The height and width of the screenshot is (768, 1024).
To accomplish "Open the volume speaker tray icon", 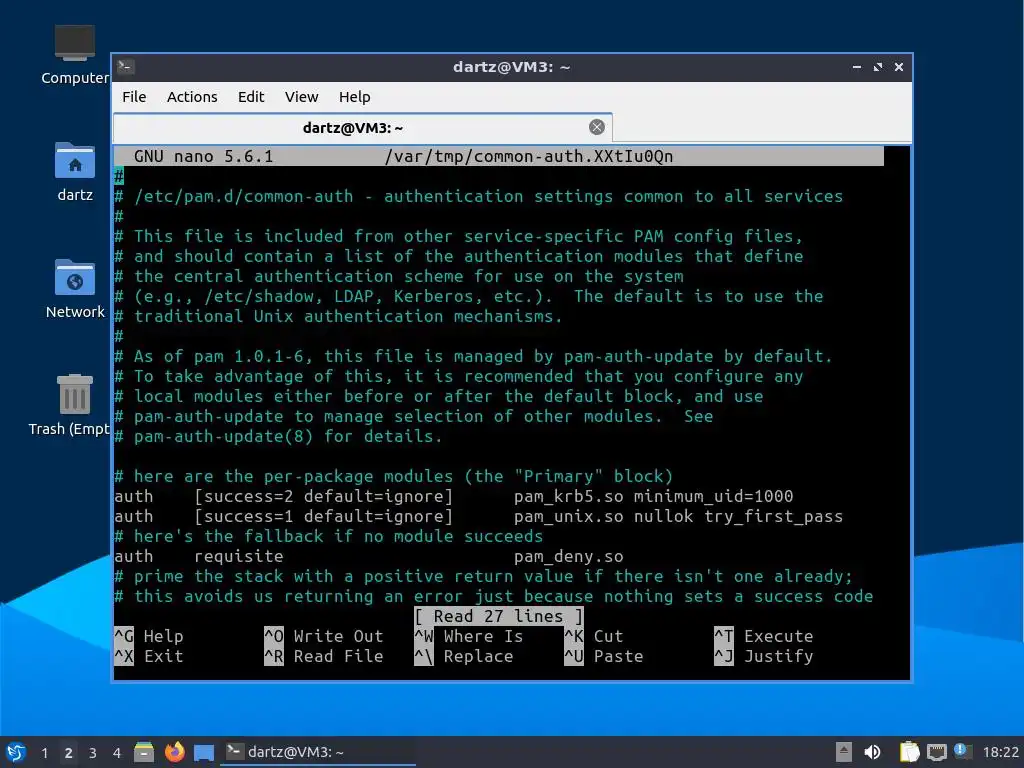I will pyautogui.click(x=872, y=752).
